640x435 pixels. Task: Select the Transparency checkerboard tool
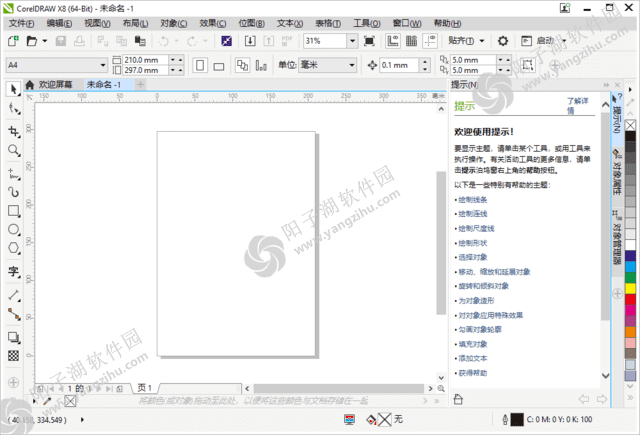point(13,356)
